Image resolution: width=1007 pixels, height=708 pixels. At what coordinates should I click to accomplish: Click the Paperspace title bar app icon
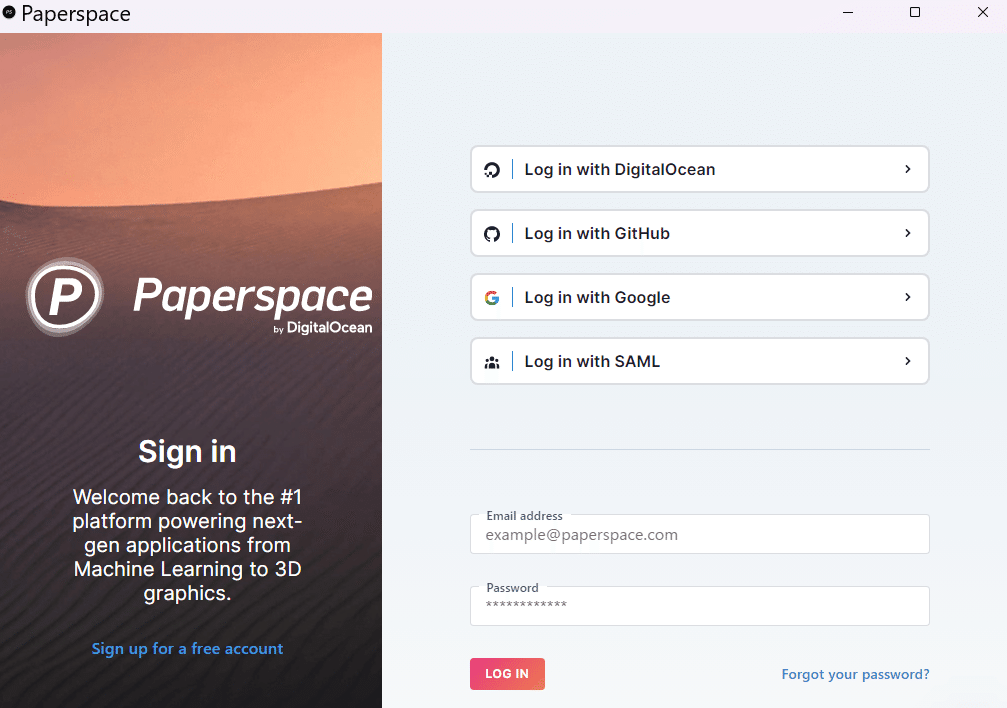(x=9, y=12)
